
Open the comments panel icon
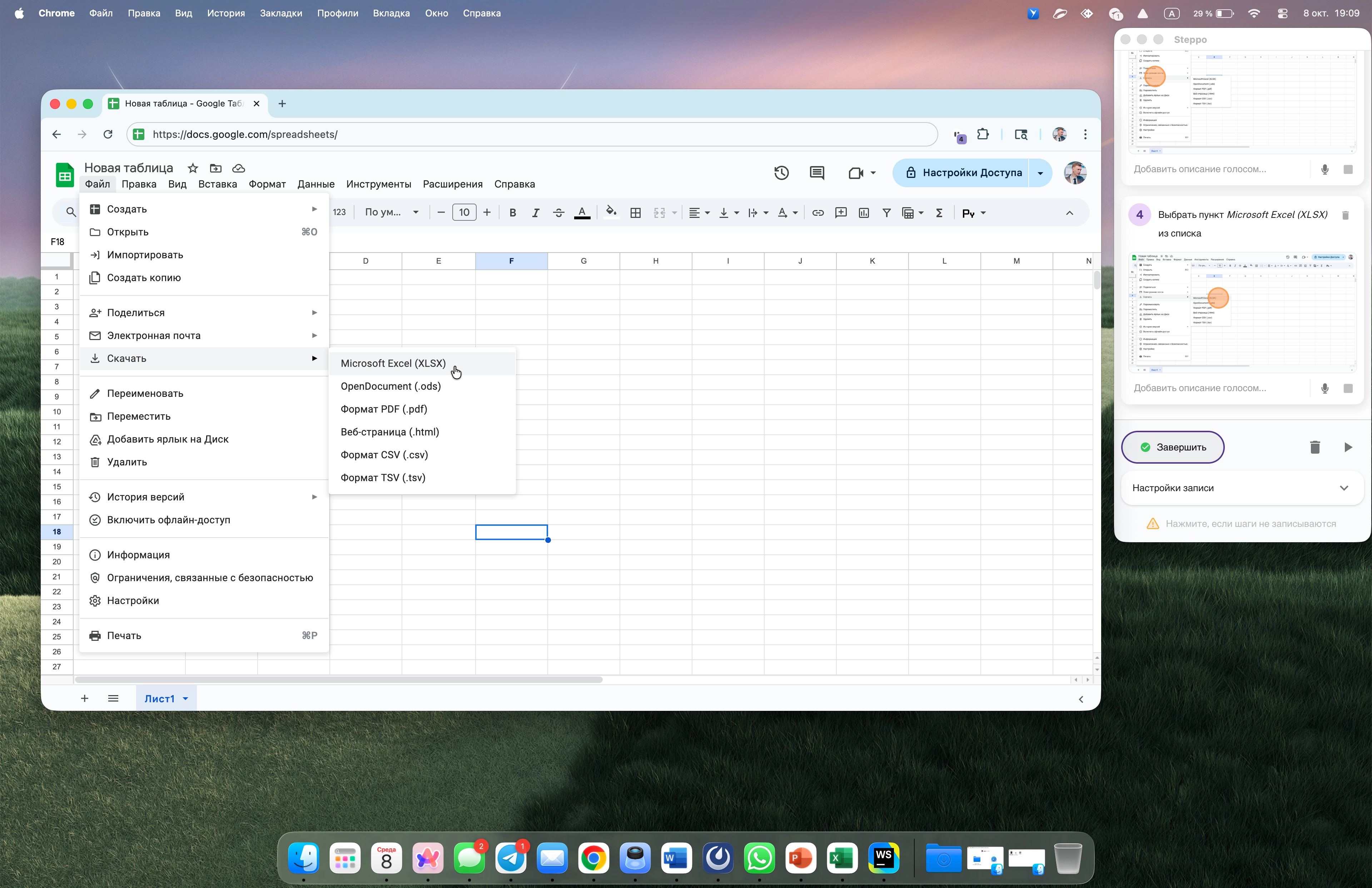pos(816,173)
